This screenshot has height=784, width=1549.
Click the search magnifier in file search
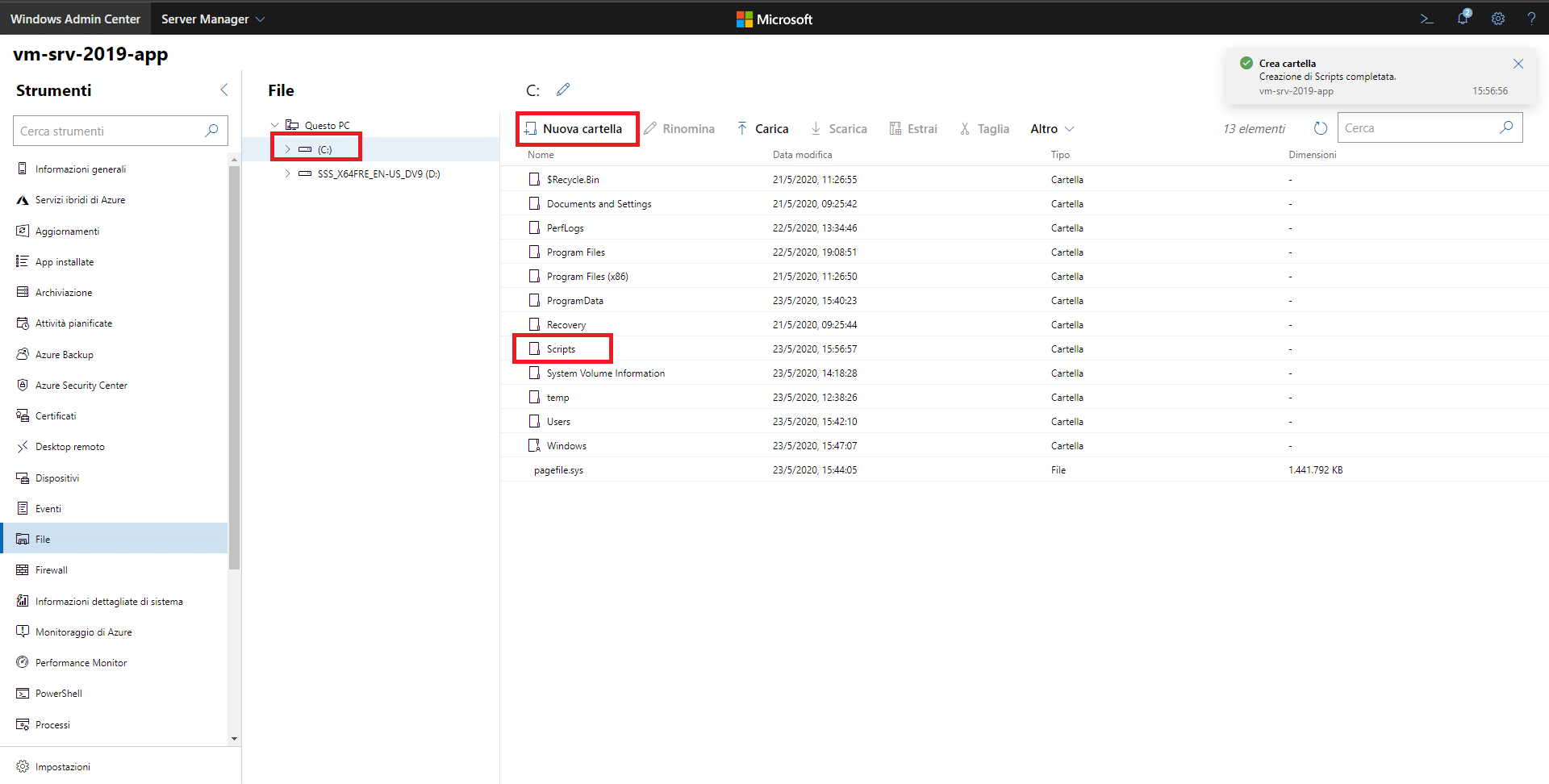1506,127
